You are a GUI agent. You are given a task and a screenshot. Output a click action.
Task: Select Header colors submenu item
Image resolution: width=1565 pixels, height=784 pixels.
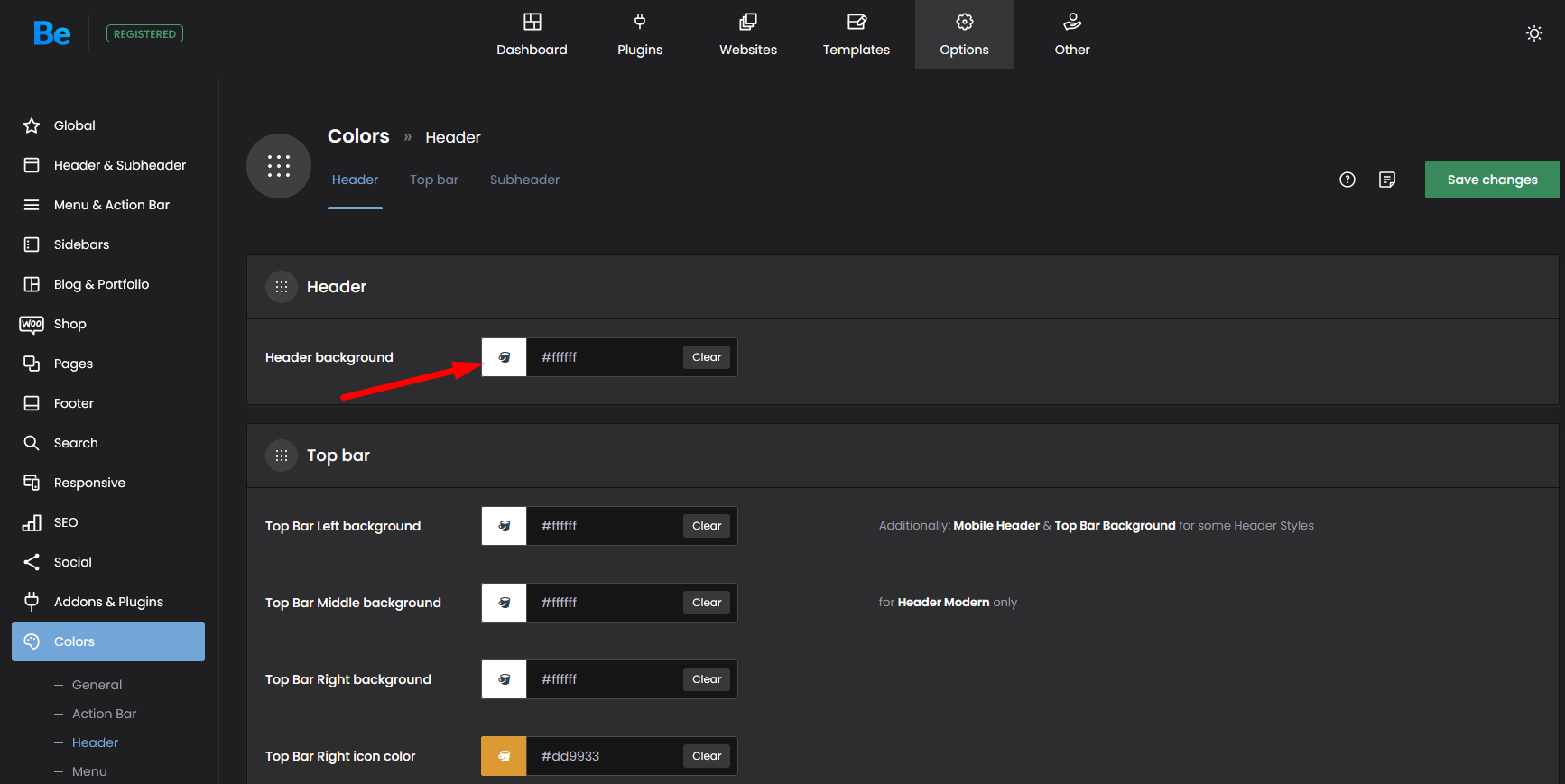pos(95,742)
